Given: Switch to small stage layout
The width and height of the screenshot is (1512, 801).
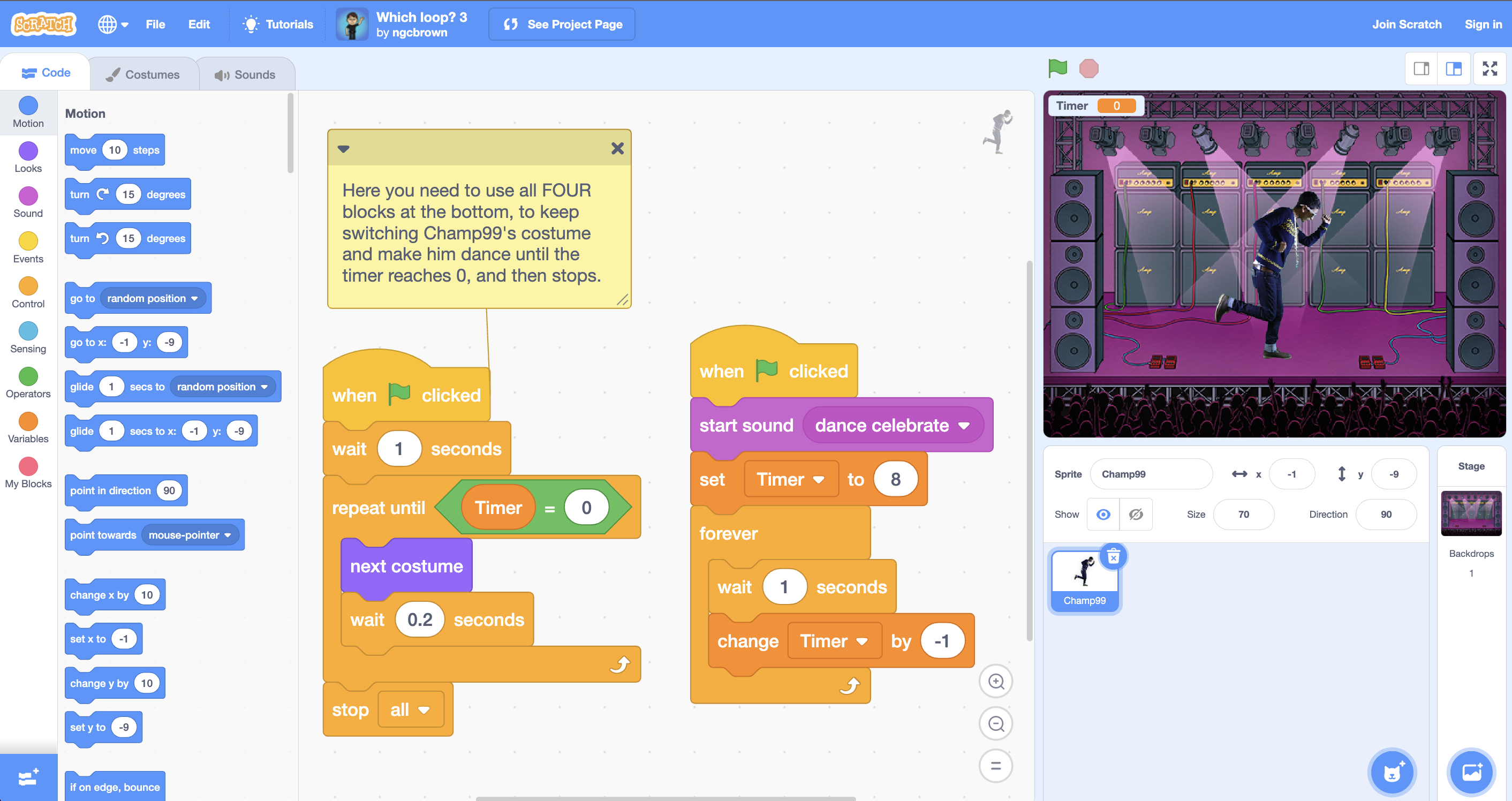Looking at the screenshot, I should tap(1421, 69).
